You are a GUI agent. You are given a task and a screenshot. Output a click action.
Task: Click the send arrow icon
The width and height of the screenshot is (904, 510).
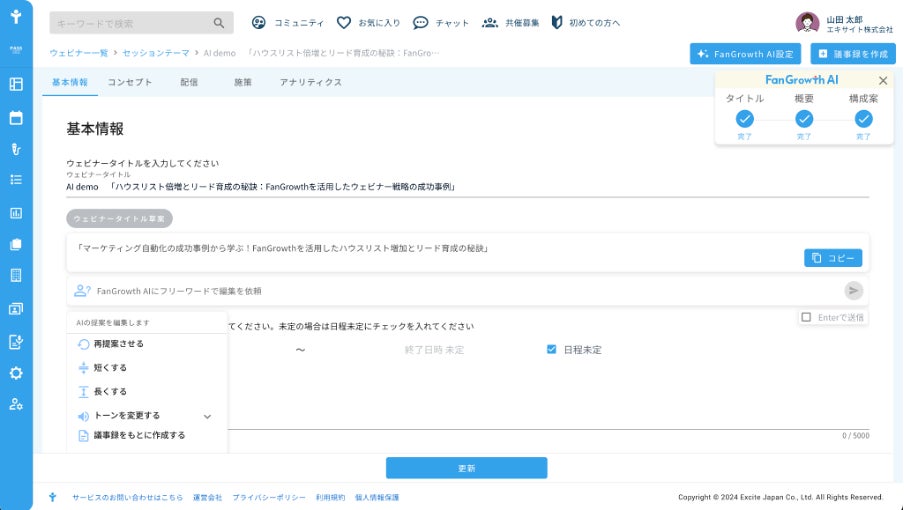pos(853,290)
